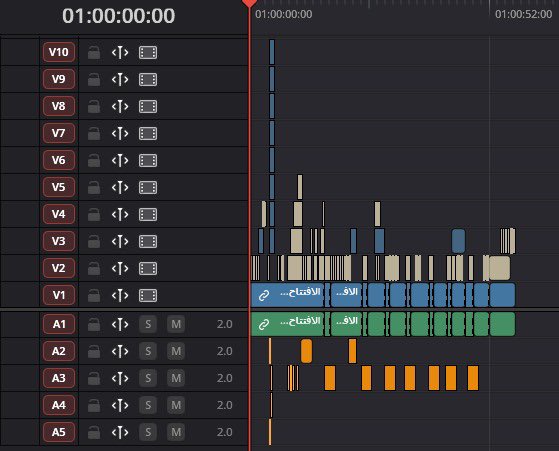Toggle auto track selector on V1

click(120, 295)
